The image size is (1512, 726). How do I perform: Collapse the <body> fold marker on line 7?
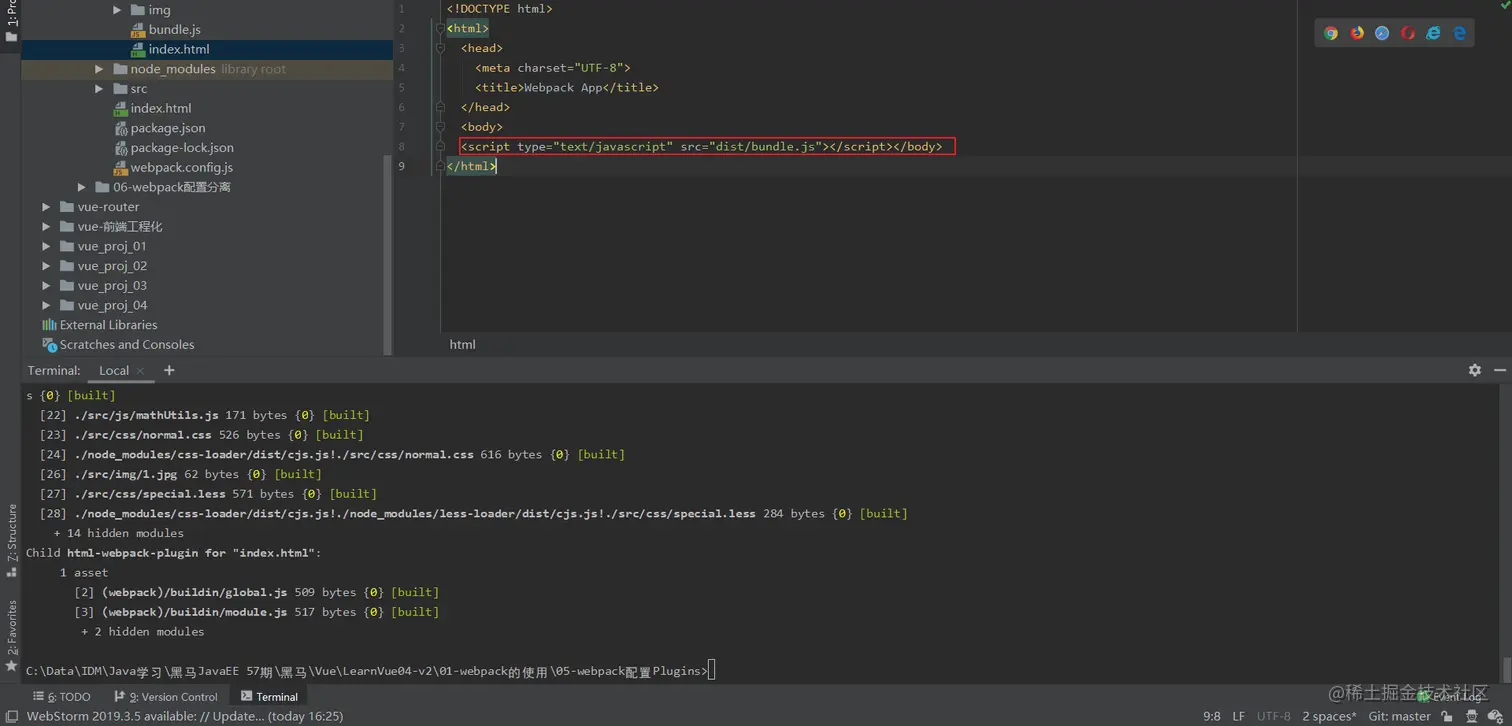point(440,127)
